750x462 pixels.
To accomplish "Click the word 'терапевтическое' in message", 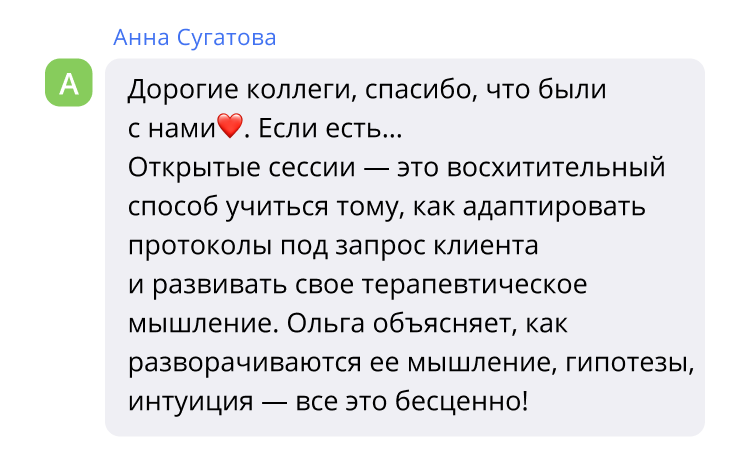I will click(474, 286).
